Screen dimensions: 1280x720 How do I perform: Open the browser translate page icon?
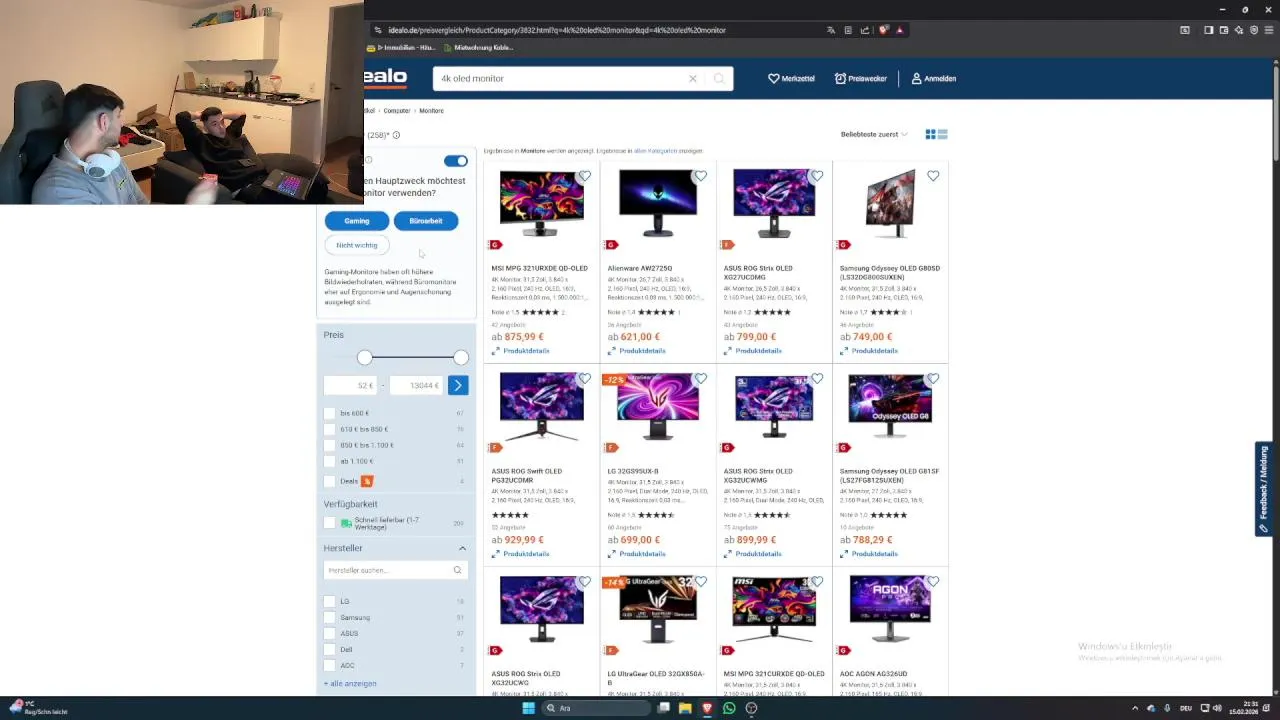(x=830, y=30)
